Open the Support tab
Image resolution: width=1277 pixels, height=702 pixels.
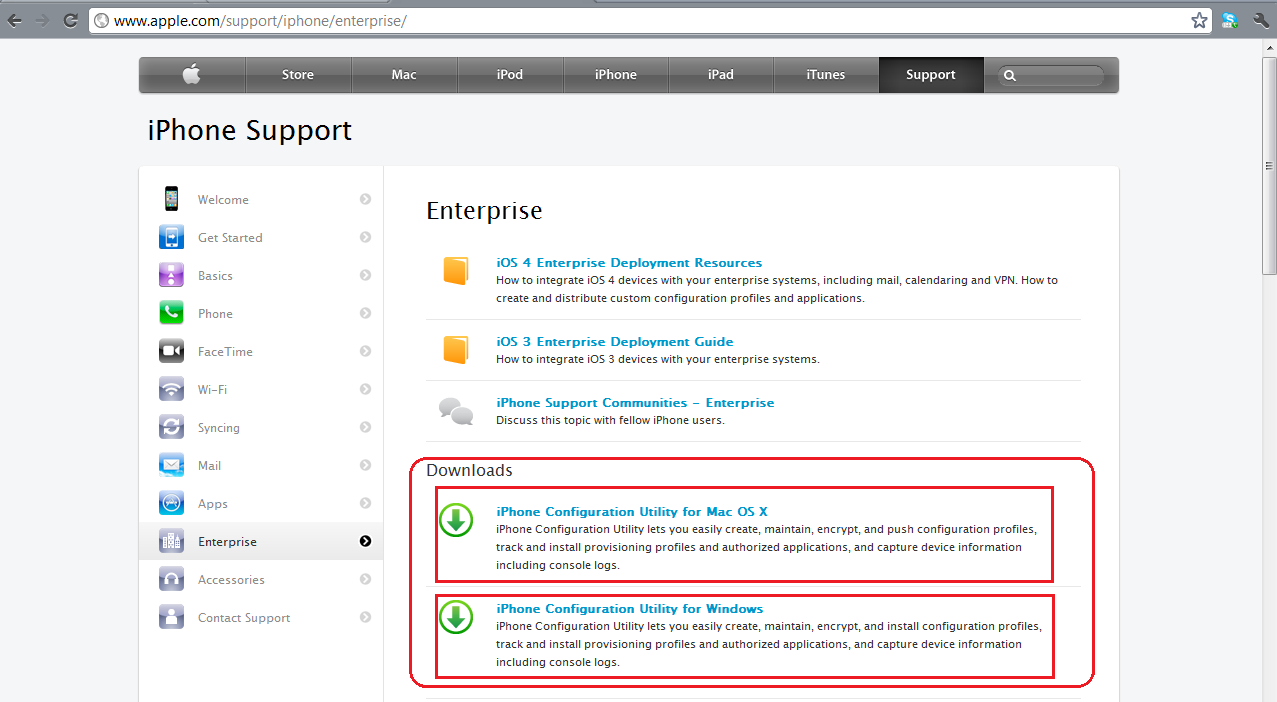coord(931,75)
